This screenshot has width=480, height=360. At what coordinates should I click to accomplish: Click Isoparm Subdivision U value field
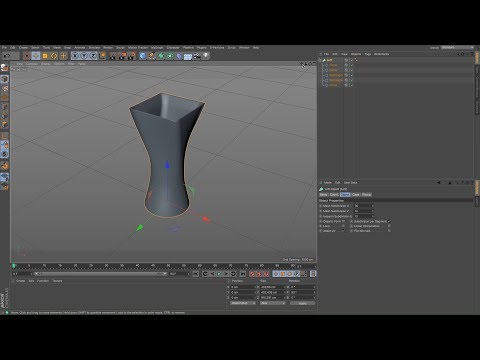coord(363,216)
